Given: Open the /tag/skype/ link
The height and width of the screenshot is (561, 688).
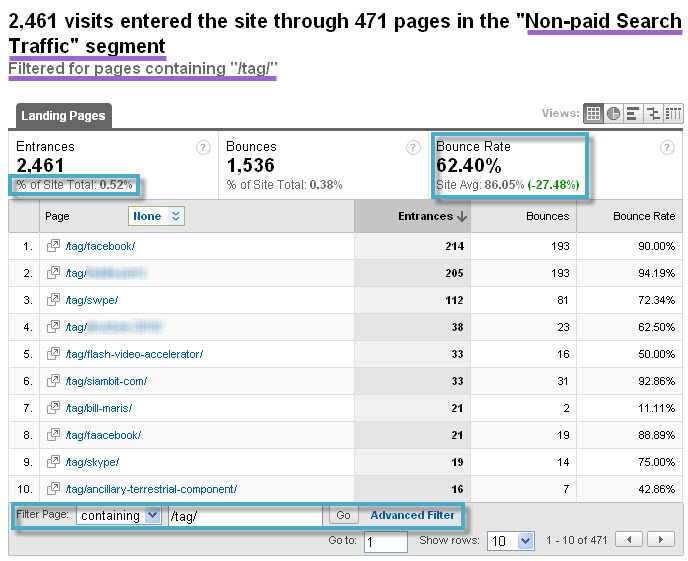Looking at the screenshot, I should [92, 462].
